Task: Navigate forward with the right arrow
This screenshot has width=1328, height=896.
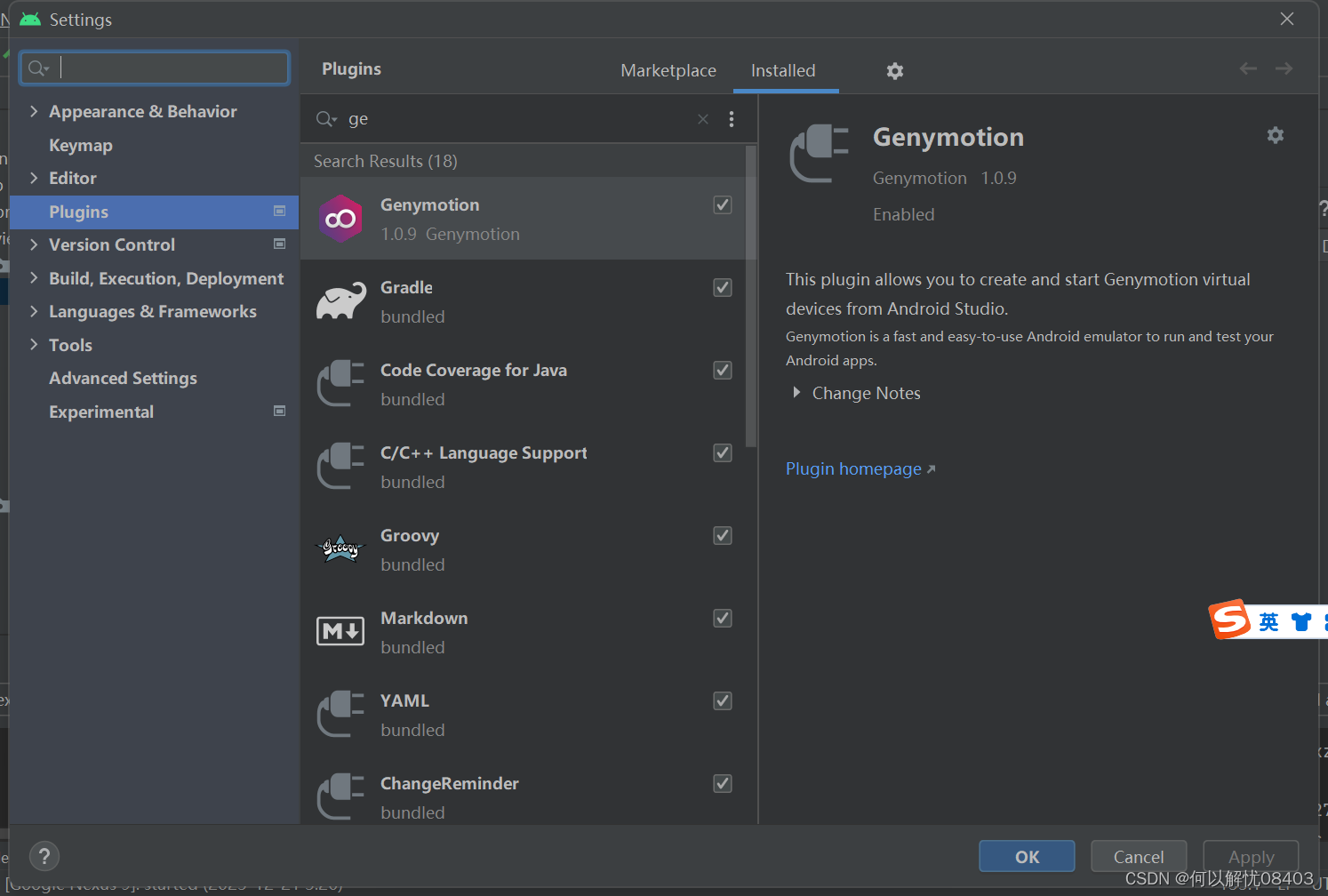Action: coord(1284,68)
